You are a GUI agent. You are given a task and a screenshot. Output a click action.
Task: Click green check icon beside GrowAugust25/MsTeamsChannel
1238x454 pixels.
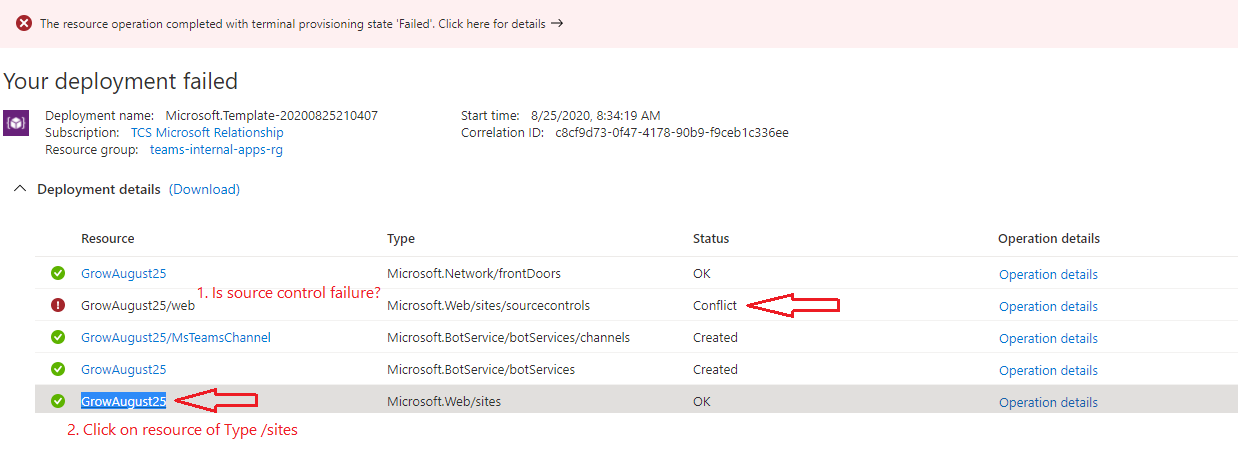click(x=58, y=337)
